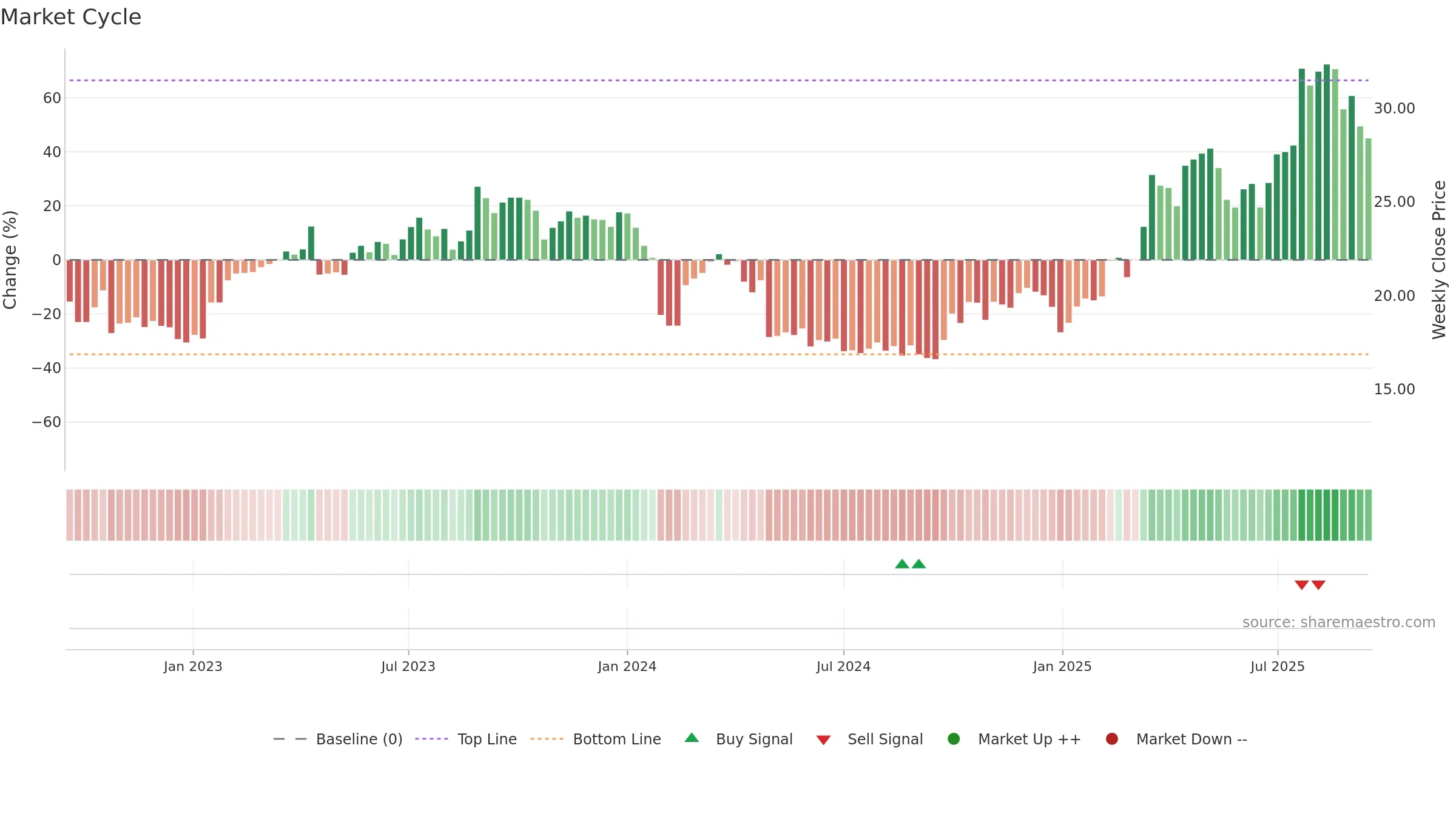
Task: Click the −40 tick on left axis
Action: [47, 368]
